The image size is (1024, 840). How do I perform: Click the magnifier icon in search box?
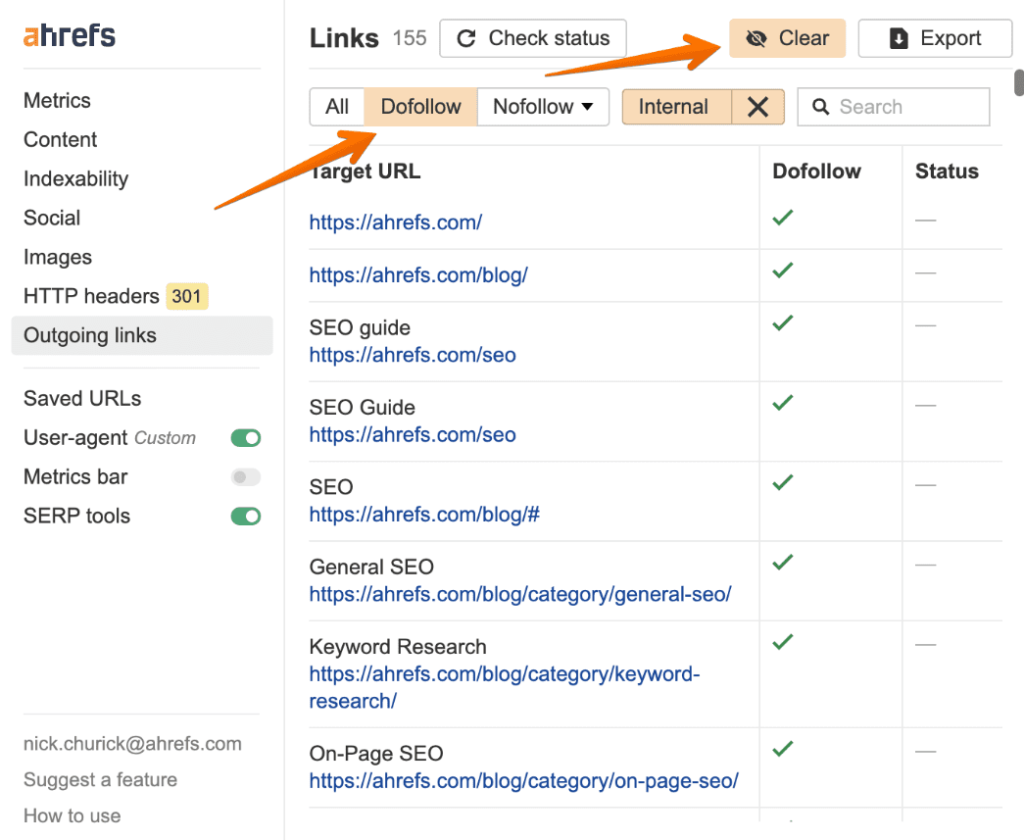tap(821, 106)
